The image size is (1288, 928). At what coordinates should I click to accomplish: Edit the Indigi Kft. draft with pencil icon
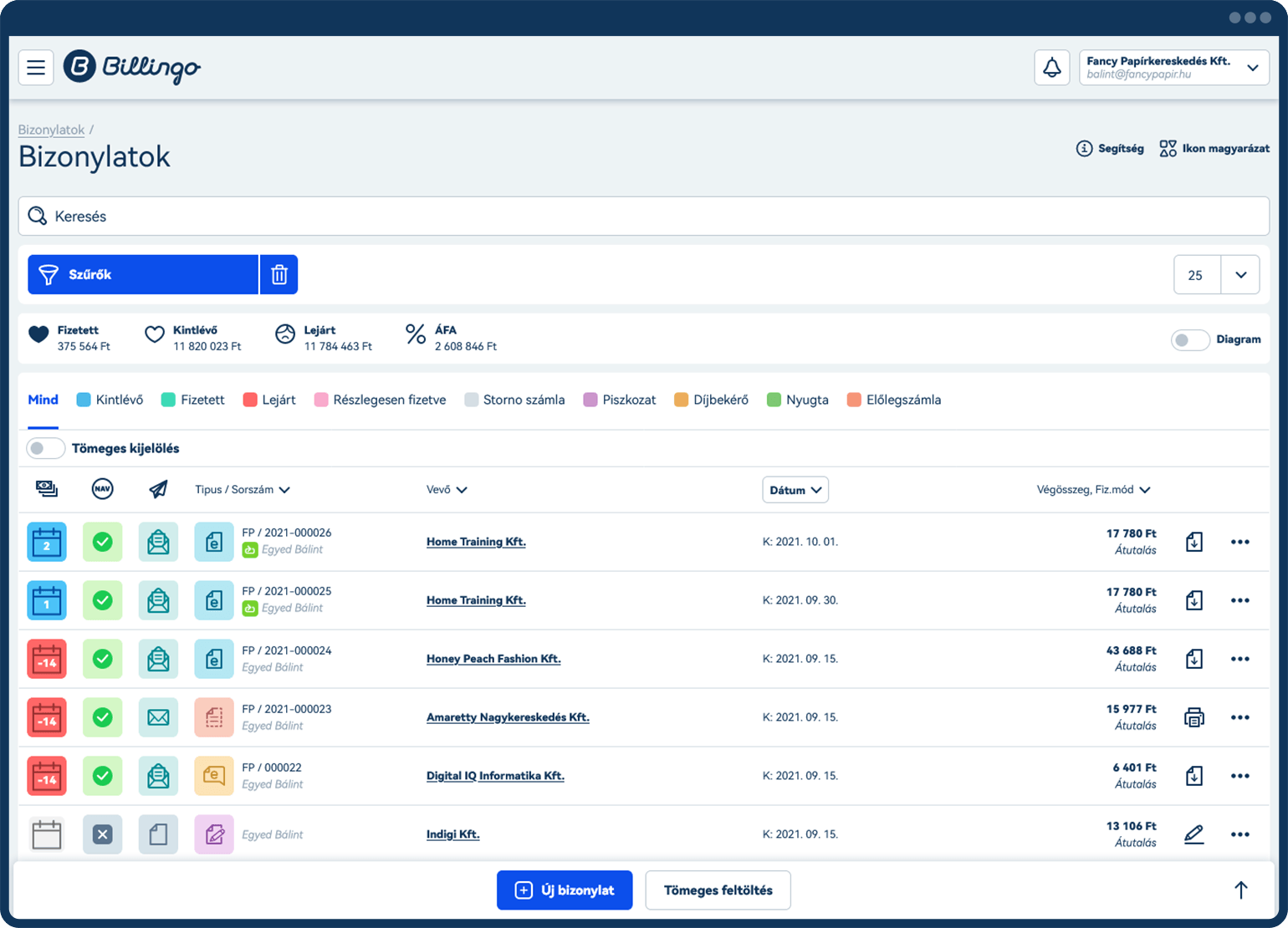(x=1194, y=834)
